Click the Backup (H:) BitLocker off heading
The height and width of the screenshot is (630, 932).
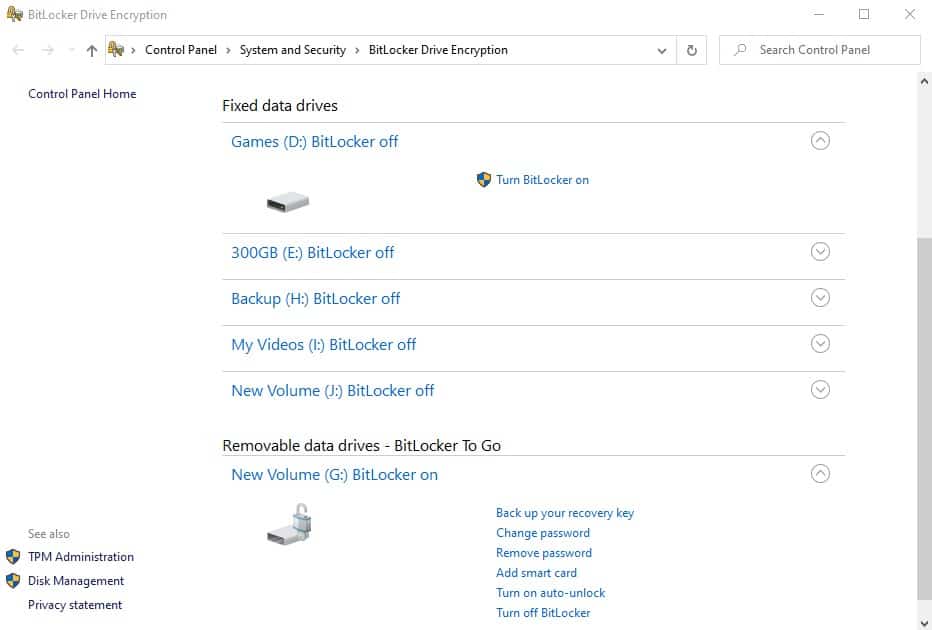[316, 298]
